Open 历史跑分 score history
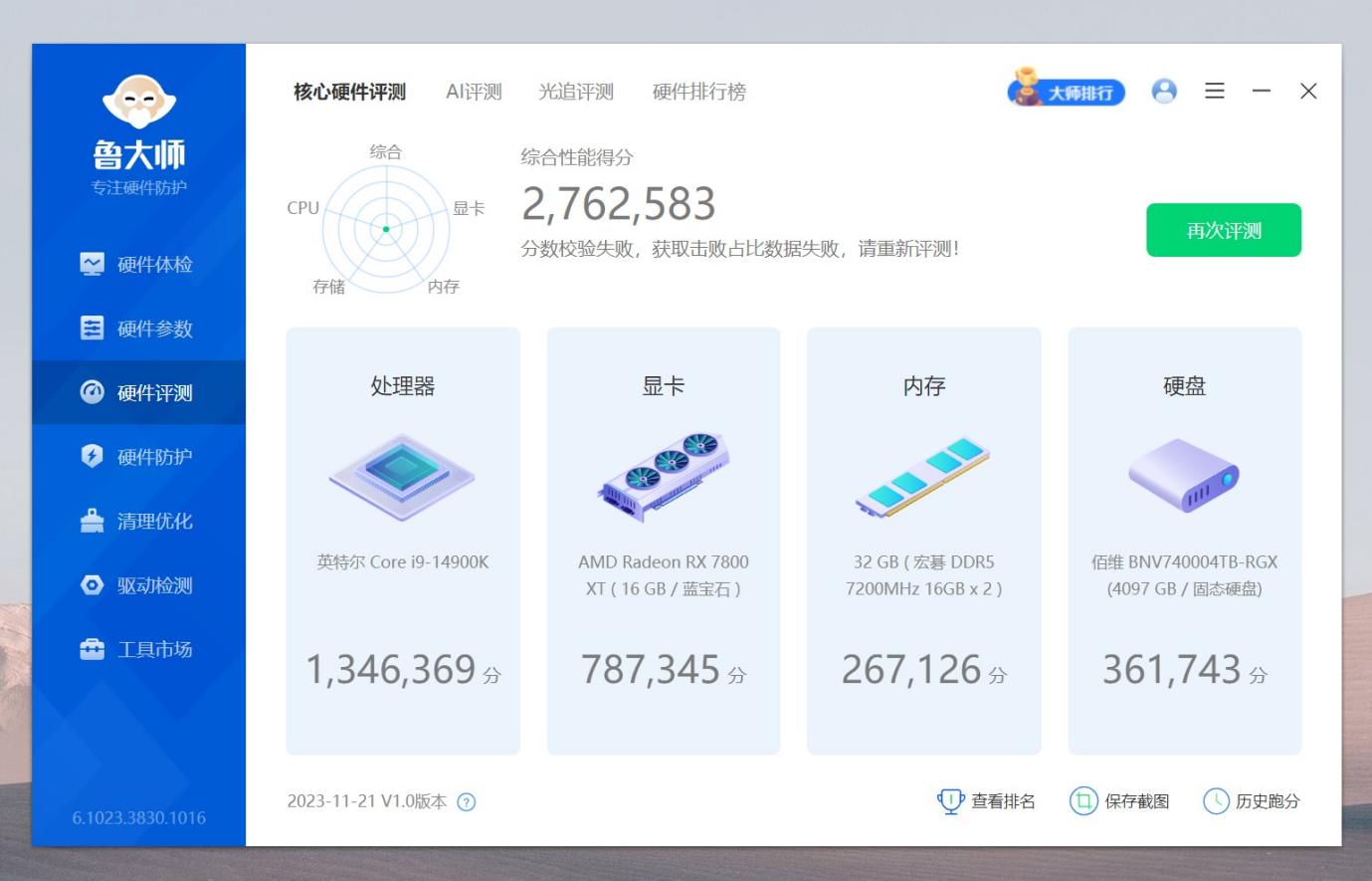 click(x=1252, y=801)
